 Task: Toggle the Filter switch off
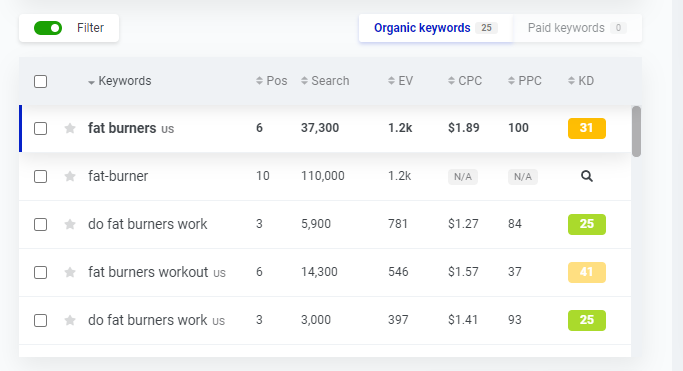(x=48, y=28)
